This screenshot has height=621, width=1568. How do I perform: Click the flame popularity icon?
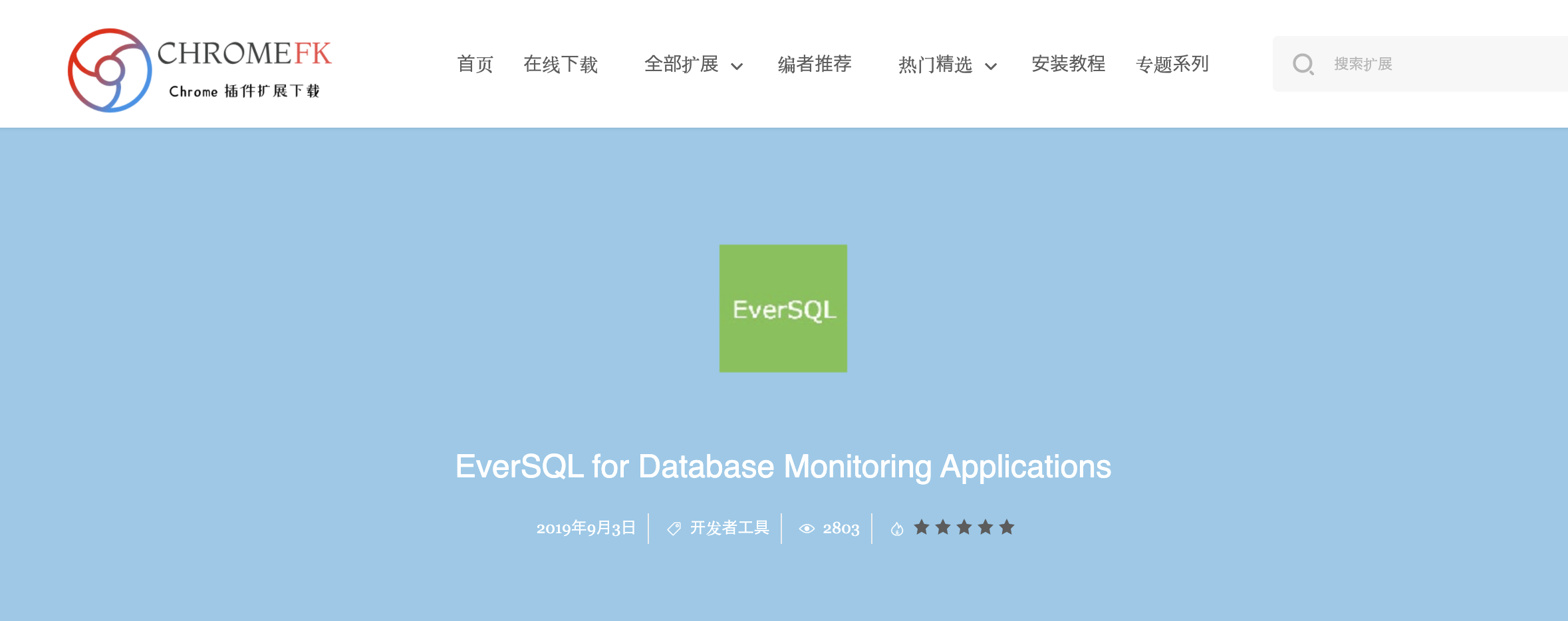[x=897, y=529]
